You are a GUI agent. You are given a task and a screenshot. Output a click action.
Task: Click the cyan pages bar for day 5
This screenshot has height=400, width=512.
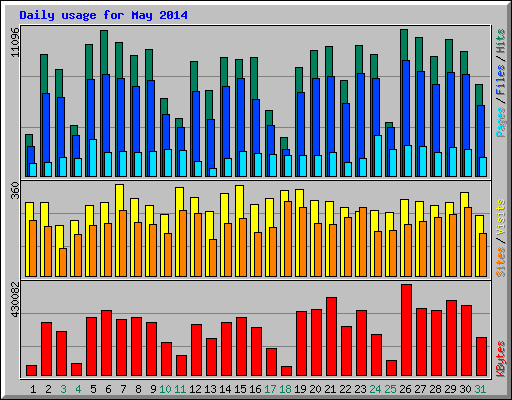click(93, 158)
